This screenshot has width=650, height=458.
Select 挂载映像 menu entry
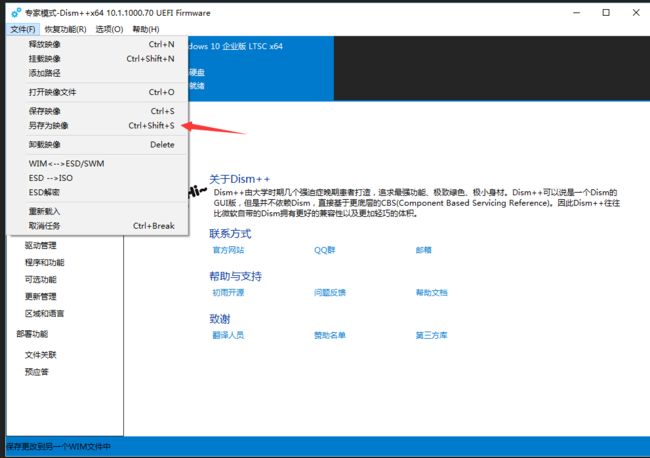(x=98, y=59)
